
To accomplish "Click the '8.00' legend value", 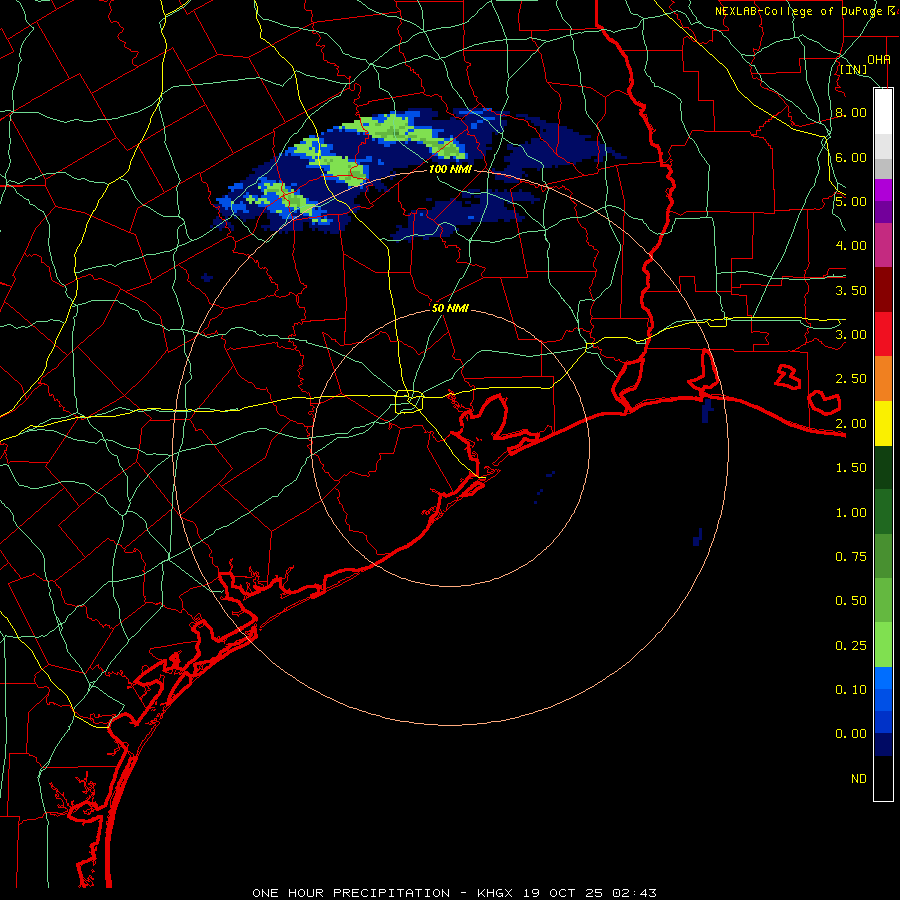I will pyautogui.click(x=851, y=112).
